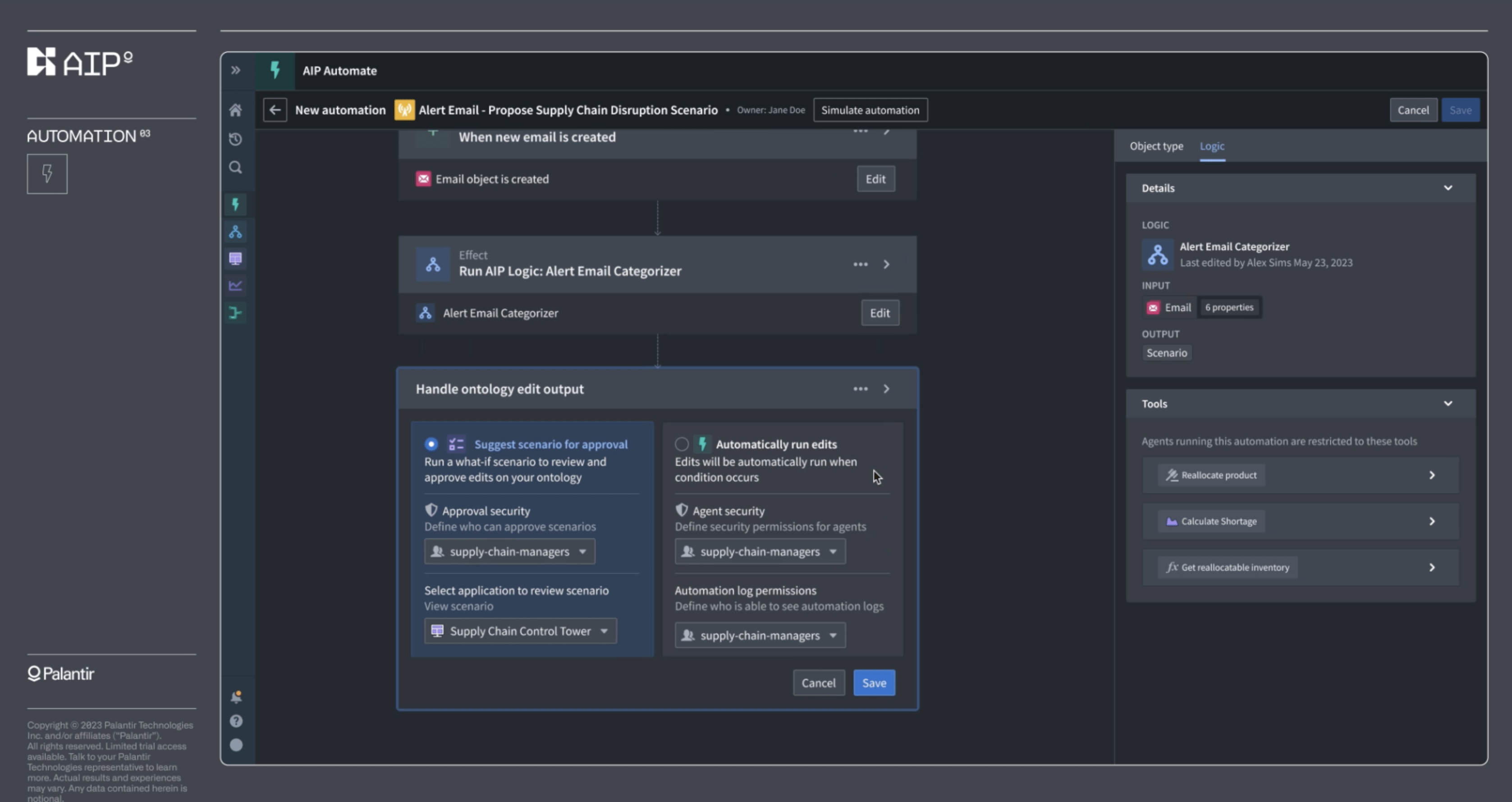The height and width of the screenshot is (802, 1512).
Task: Open the help question mark icon
Action: click(236, 721)
